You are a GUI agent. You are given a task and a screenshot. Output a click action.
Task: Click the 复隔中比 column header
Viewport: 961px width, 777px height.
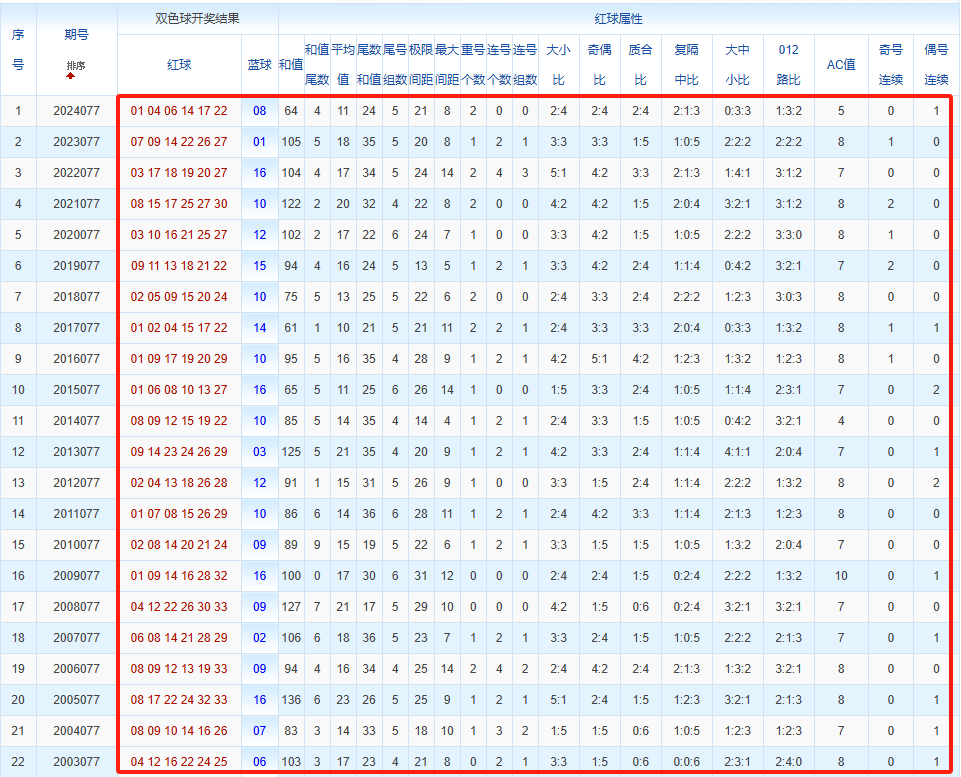coord(686,65)
